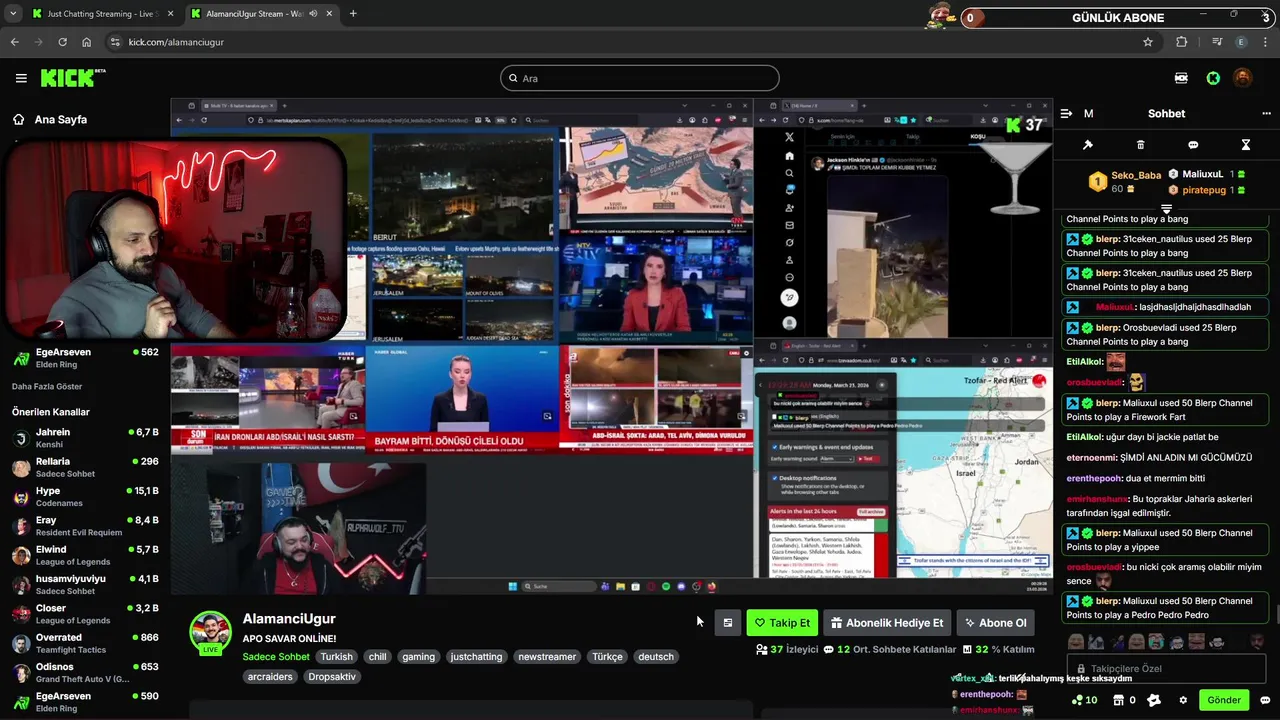
Task: Click the chat speech bubble mode icon
Action: (1193, 145)
